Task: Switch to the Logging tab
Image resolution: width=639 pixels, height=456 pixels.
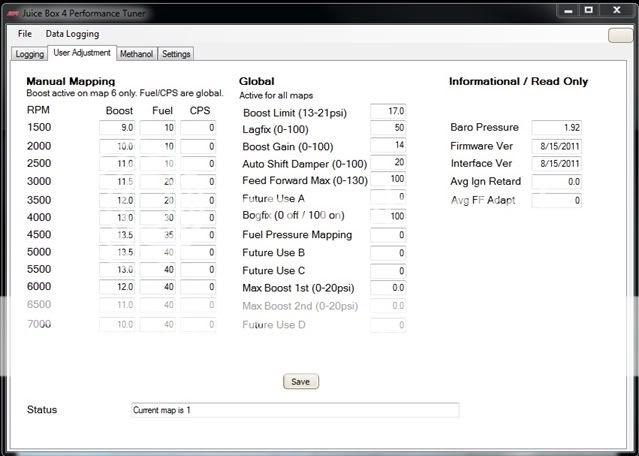Action: (x=29, y=54)
